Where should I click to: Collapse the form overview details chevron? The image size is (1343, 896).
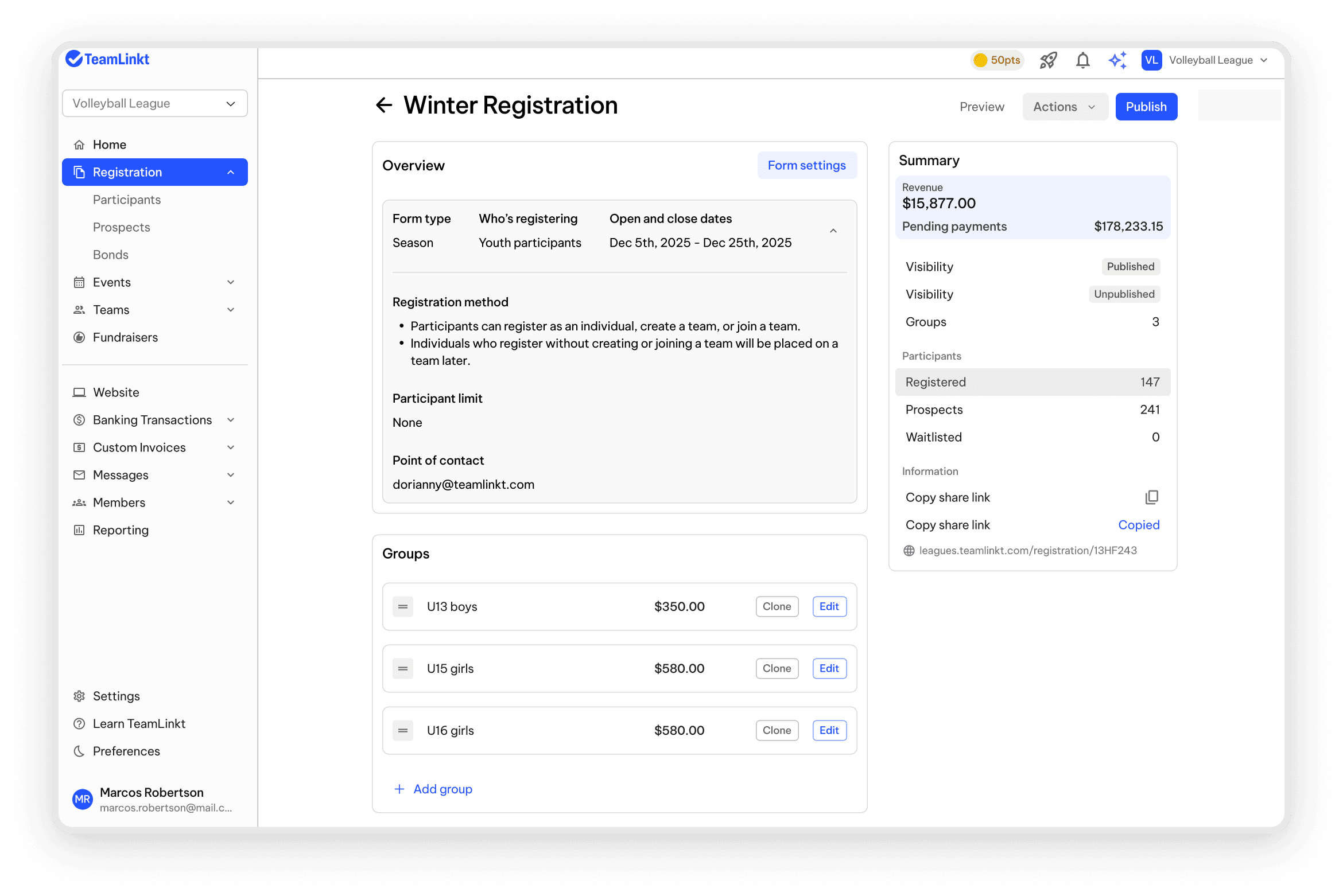coord(833,230)
